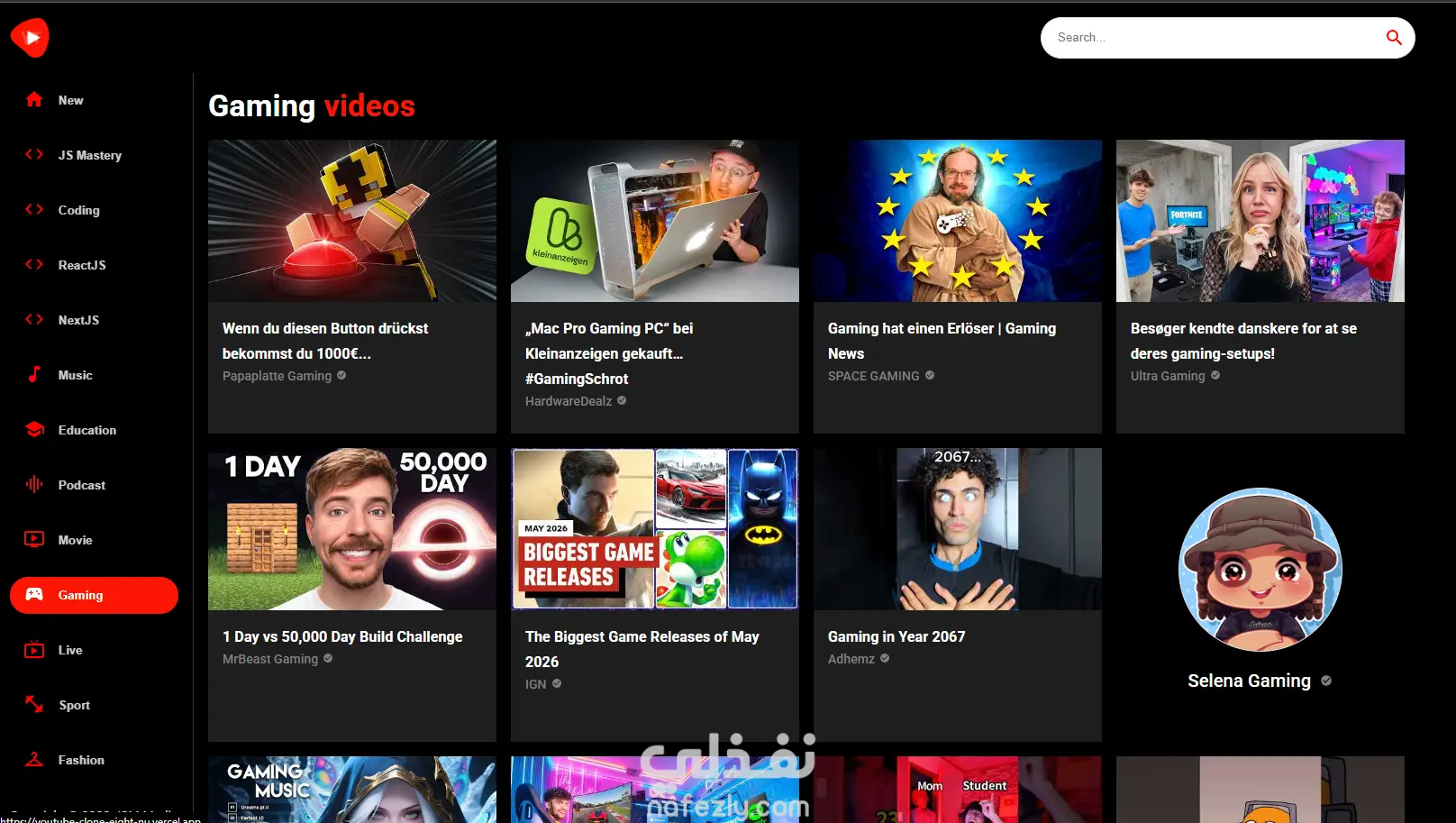Click the search magnifier icon
1456x823 pixels.
(1394, 38)
